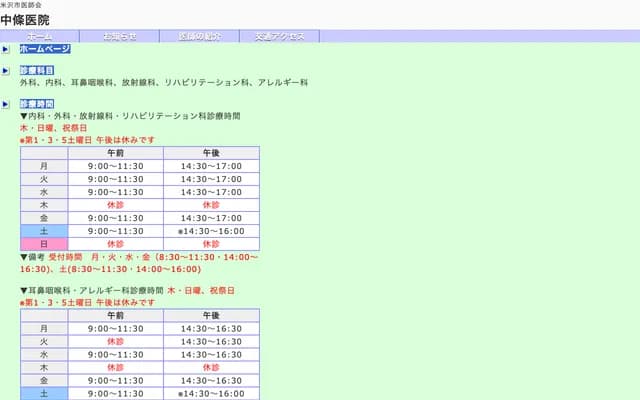
Task: Open the ホーム navigation tab
Action: [x=40, y=36]
